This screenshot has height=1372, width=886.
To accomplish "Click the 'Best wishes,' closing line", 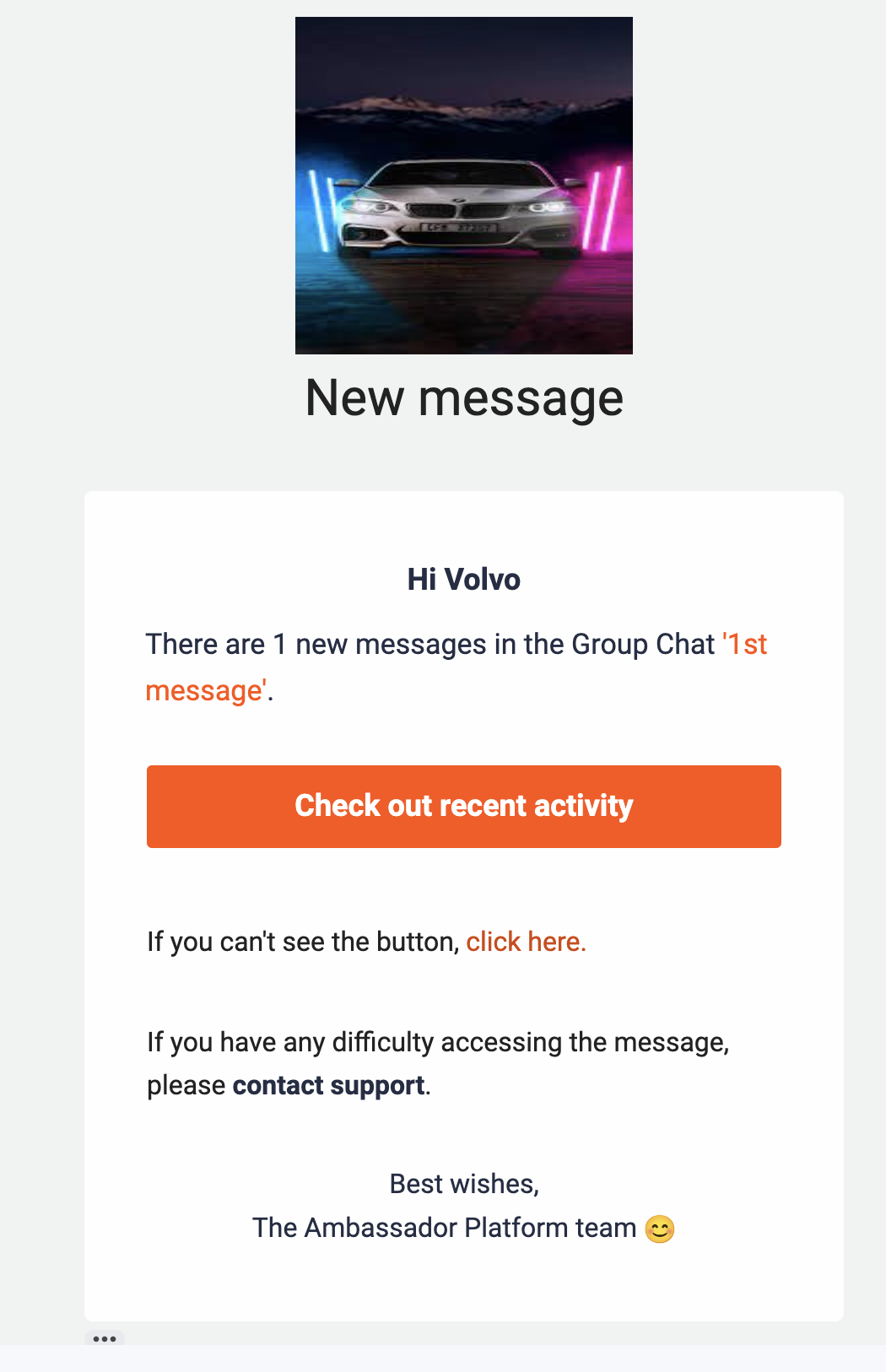I will tap(464, 1184).
